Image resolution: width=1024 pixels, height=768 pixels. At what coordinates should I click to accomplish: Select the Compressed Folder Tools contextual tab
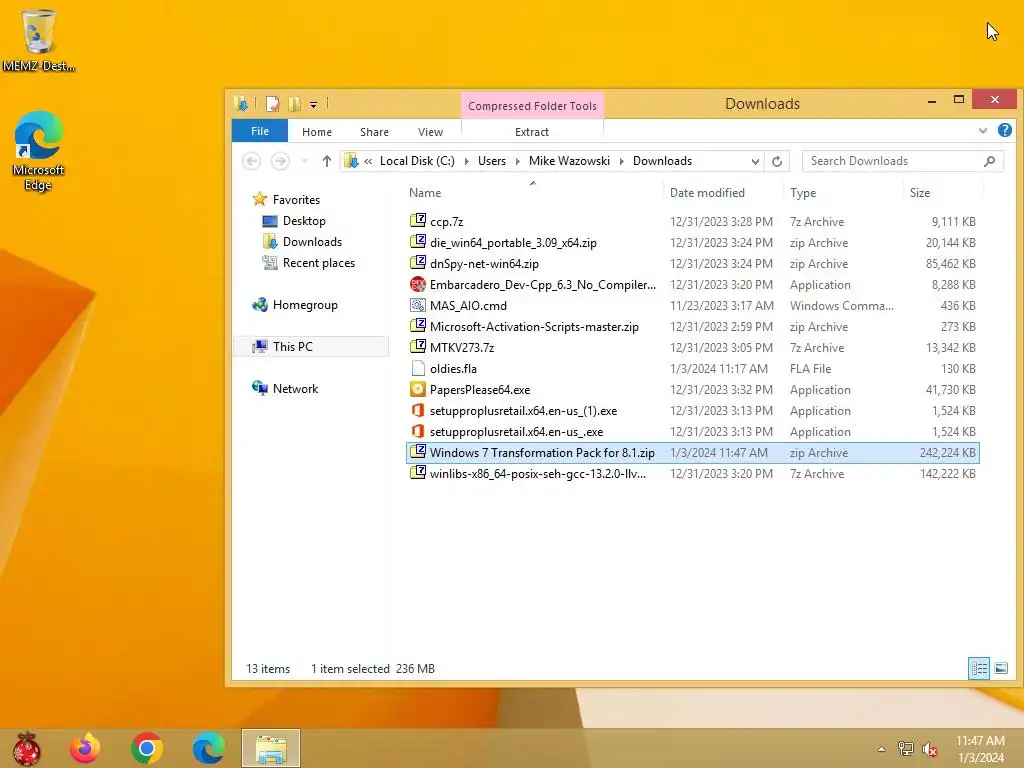click(x=532, y=106)
